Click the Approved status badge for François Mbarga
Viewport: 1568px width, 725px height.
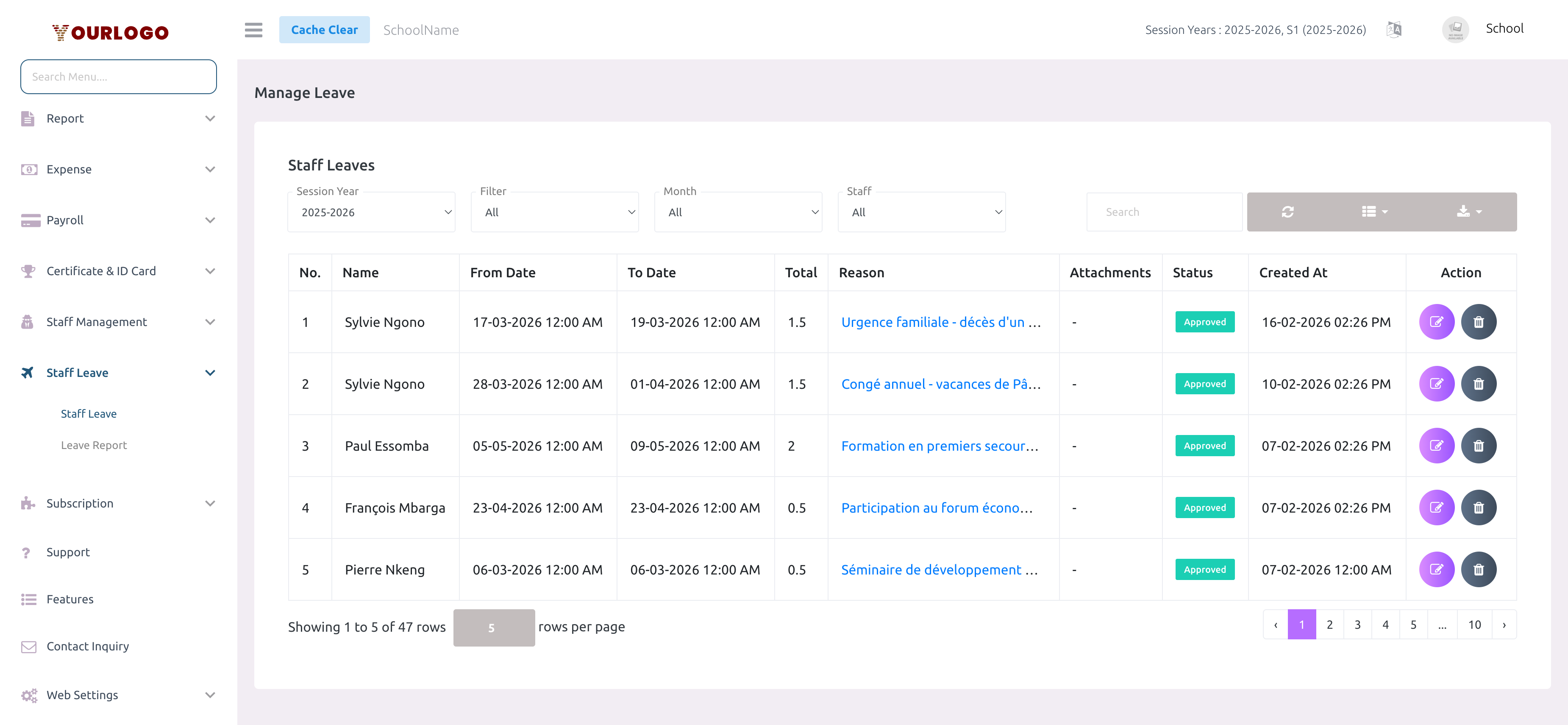1204,507
